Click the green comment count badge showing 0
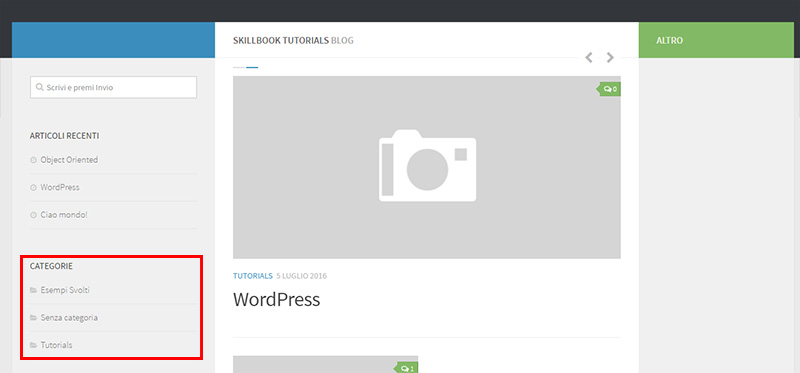The width and height of the screenshot is (800, 373). click(609, 89)
